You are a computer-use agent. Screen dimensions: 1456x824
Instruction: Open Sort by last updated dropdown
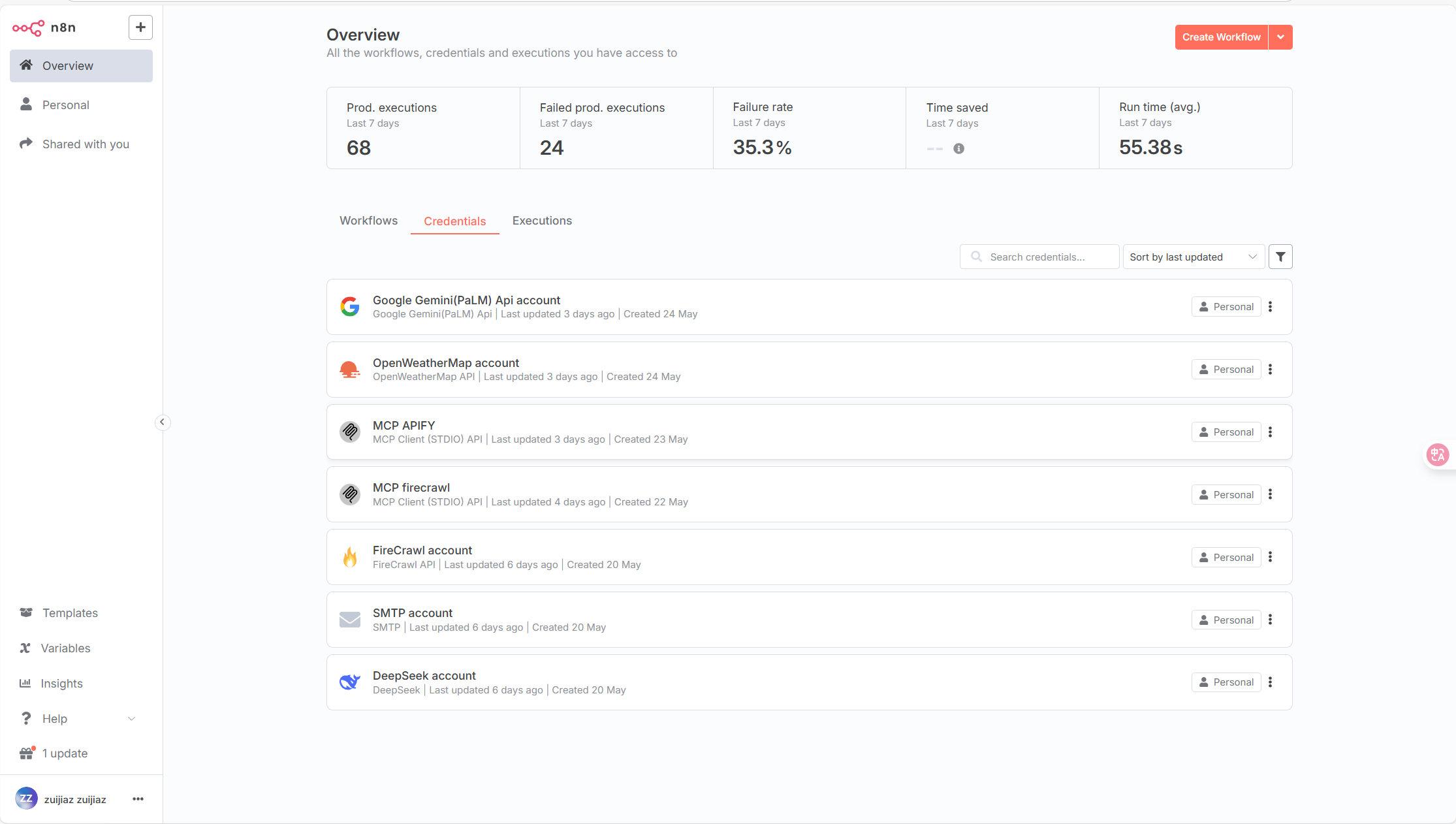1193,257
